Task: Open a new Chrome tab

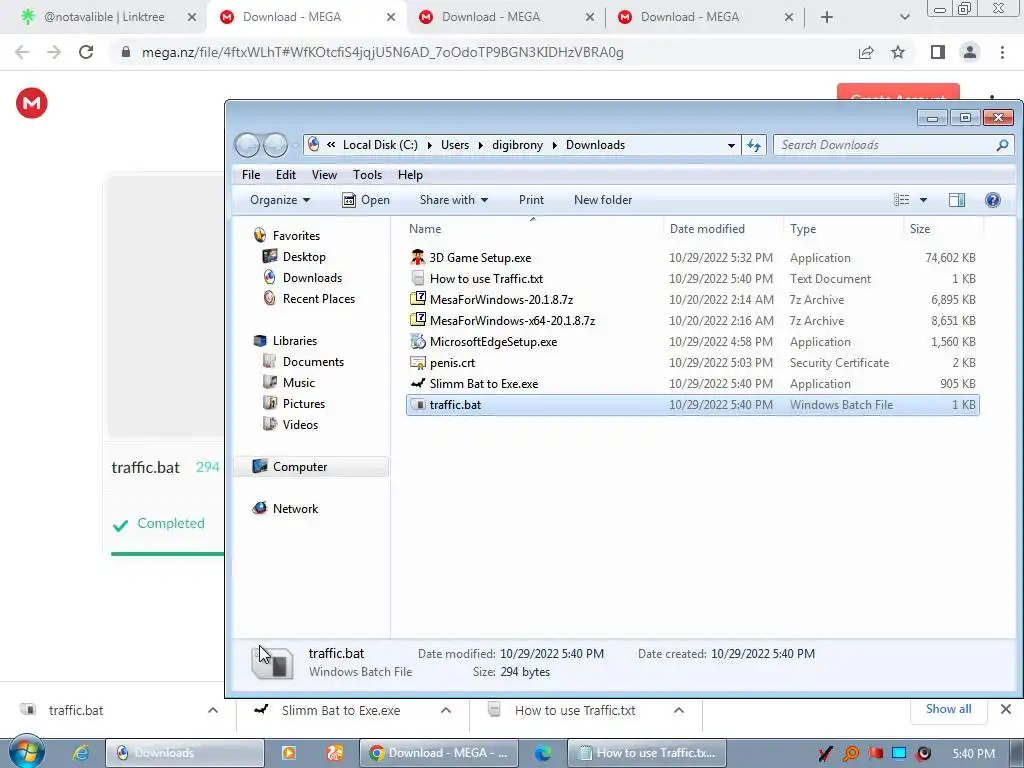Action: 827,17
